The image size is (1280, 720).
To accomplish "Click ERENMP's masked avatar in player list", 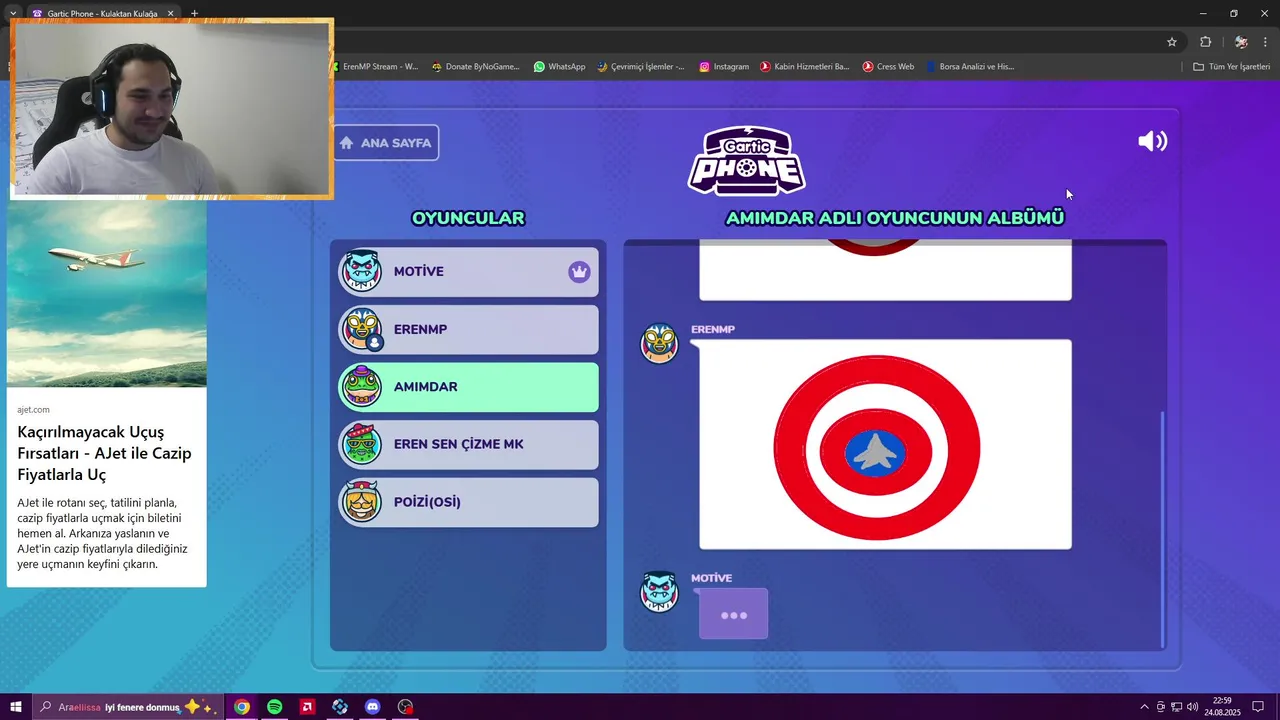I will 361,329.
